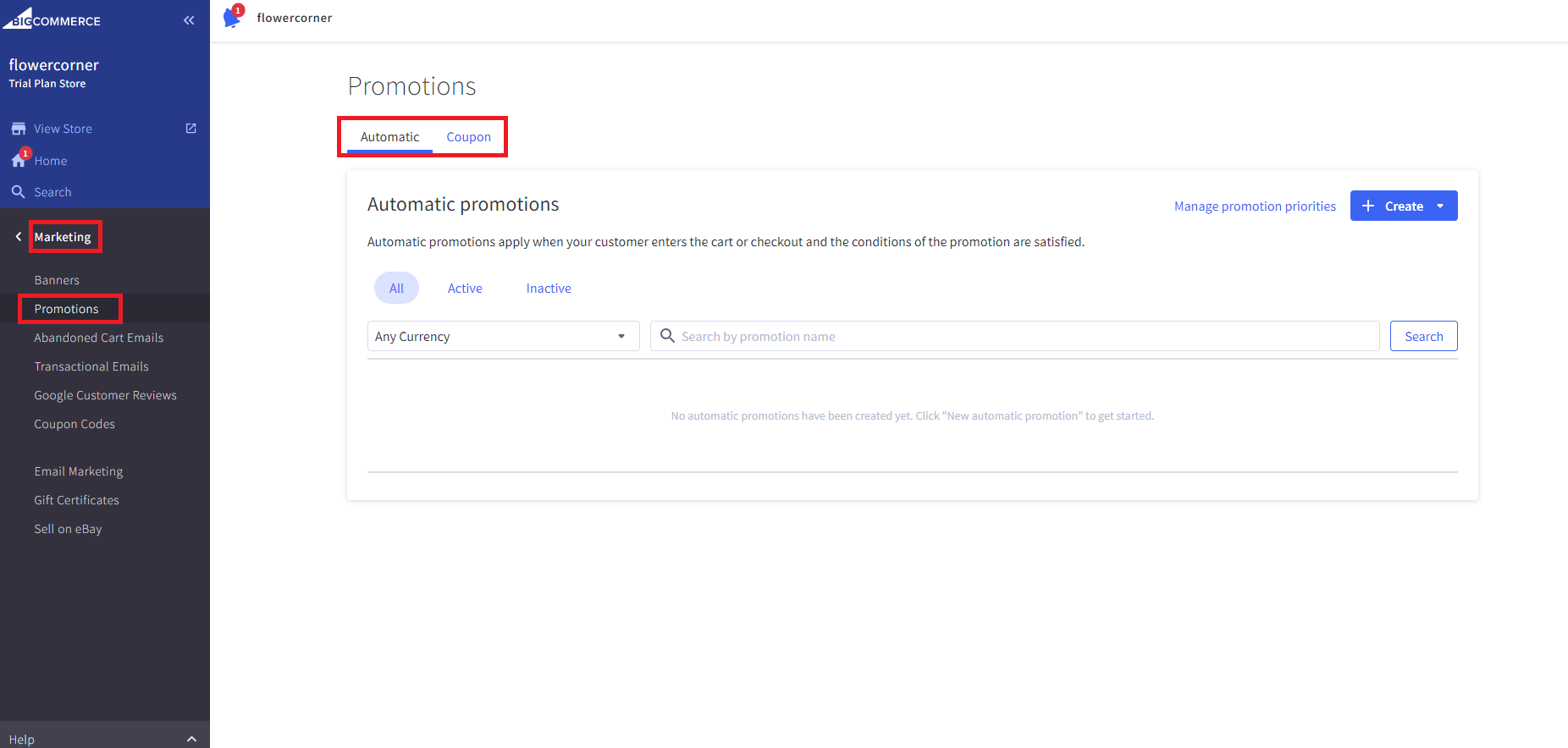The image size is (1568, 748).
Task: Click the Help label in sidebar
Action: (x=22, y=740)
